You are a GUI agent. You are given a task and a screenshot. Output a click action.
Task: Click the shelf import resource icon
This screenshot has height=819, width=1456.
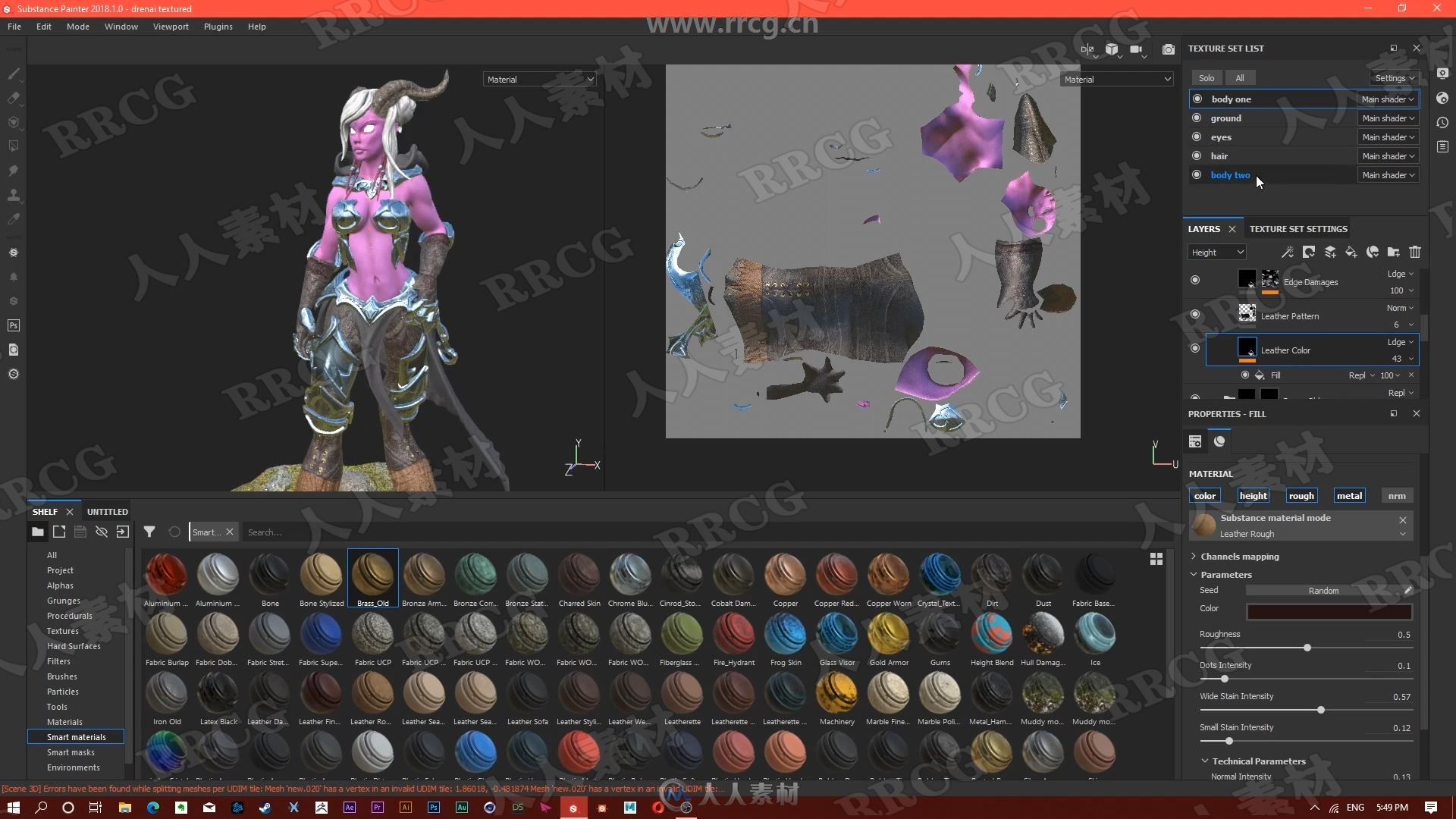coord(122,532)
